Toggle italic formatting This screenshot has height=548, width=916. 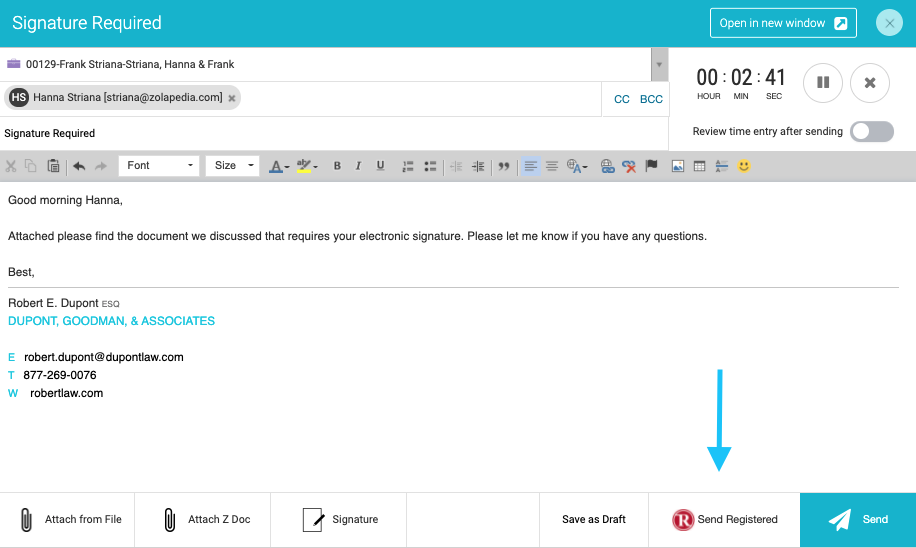[358, 166]
